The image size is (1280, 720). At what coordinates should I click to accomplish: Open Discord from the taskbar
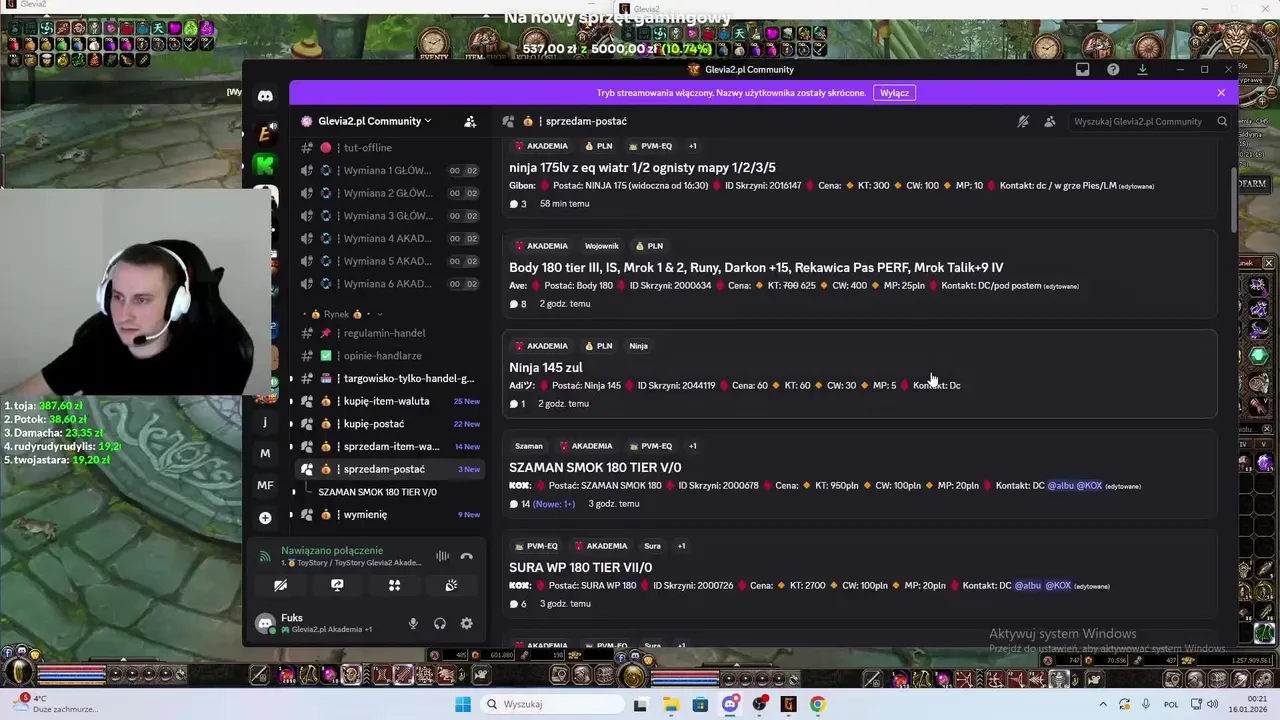click(730, 704)
